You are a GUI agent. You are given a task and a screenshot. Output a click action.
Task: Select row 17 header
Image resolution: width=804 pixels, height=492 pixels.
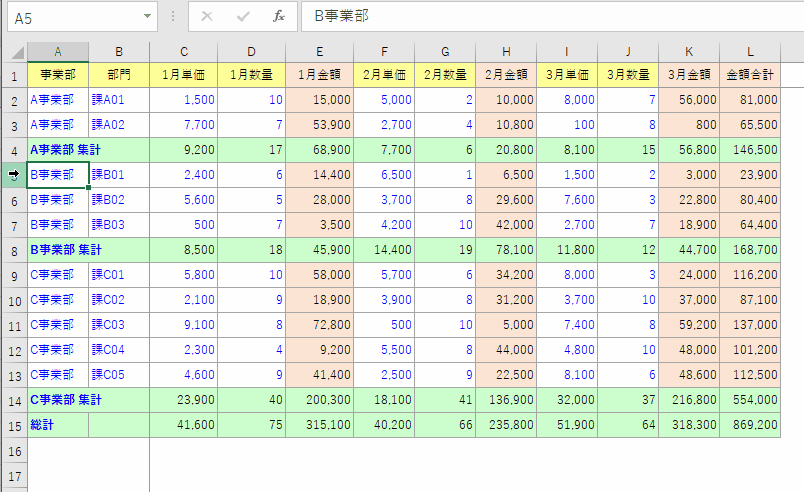click(14, 476)
